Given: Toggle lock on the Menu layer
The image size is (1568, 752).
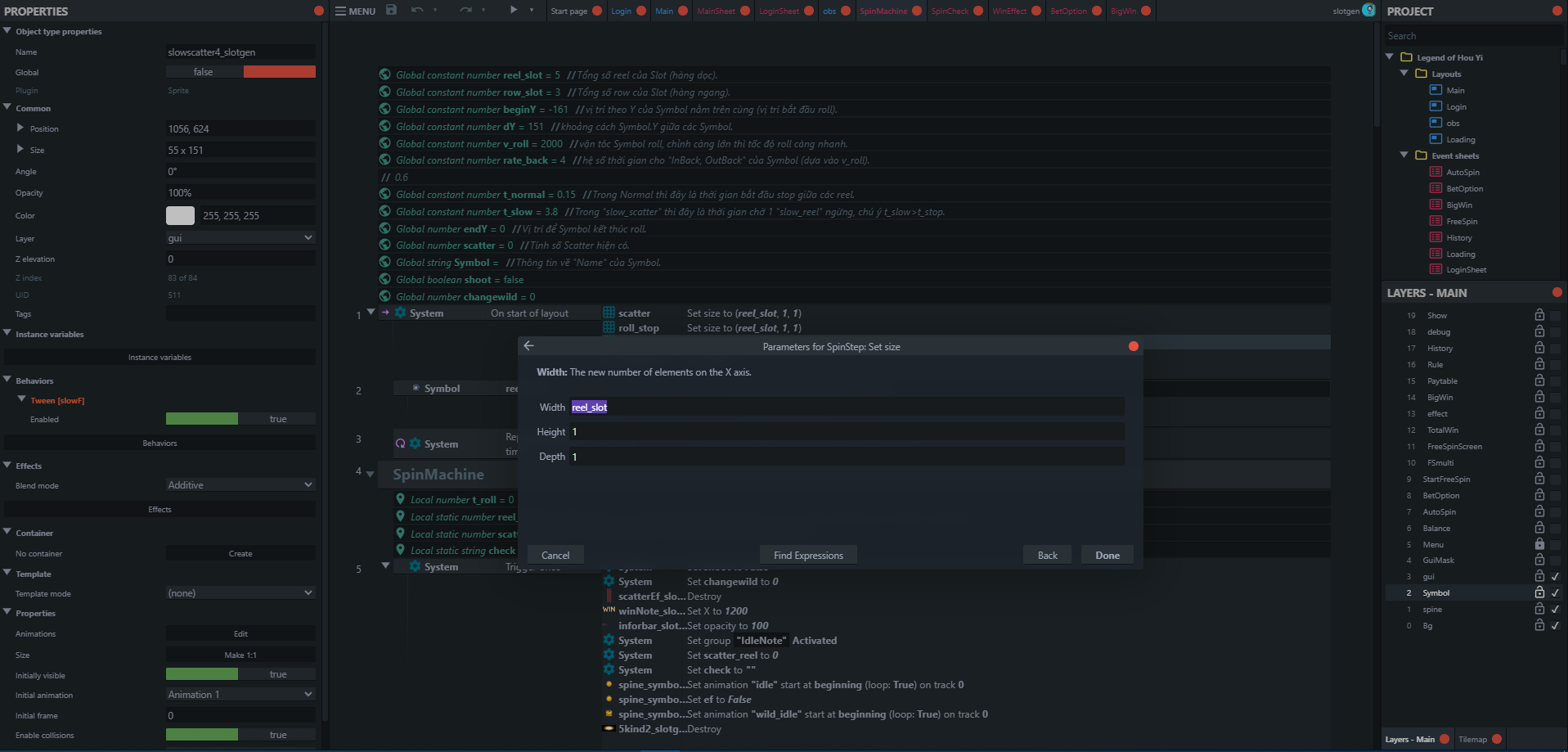Looking at the screenshot, I should 1539,544.
